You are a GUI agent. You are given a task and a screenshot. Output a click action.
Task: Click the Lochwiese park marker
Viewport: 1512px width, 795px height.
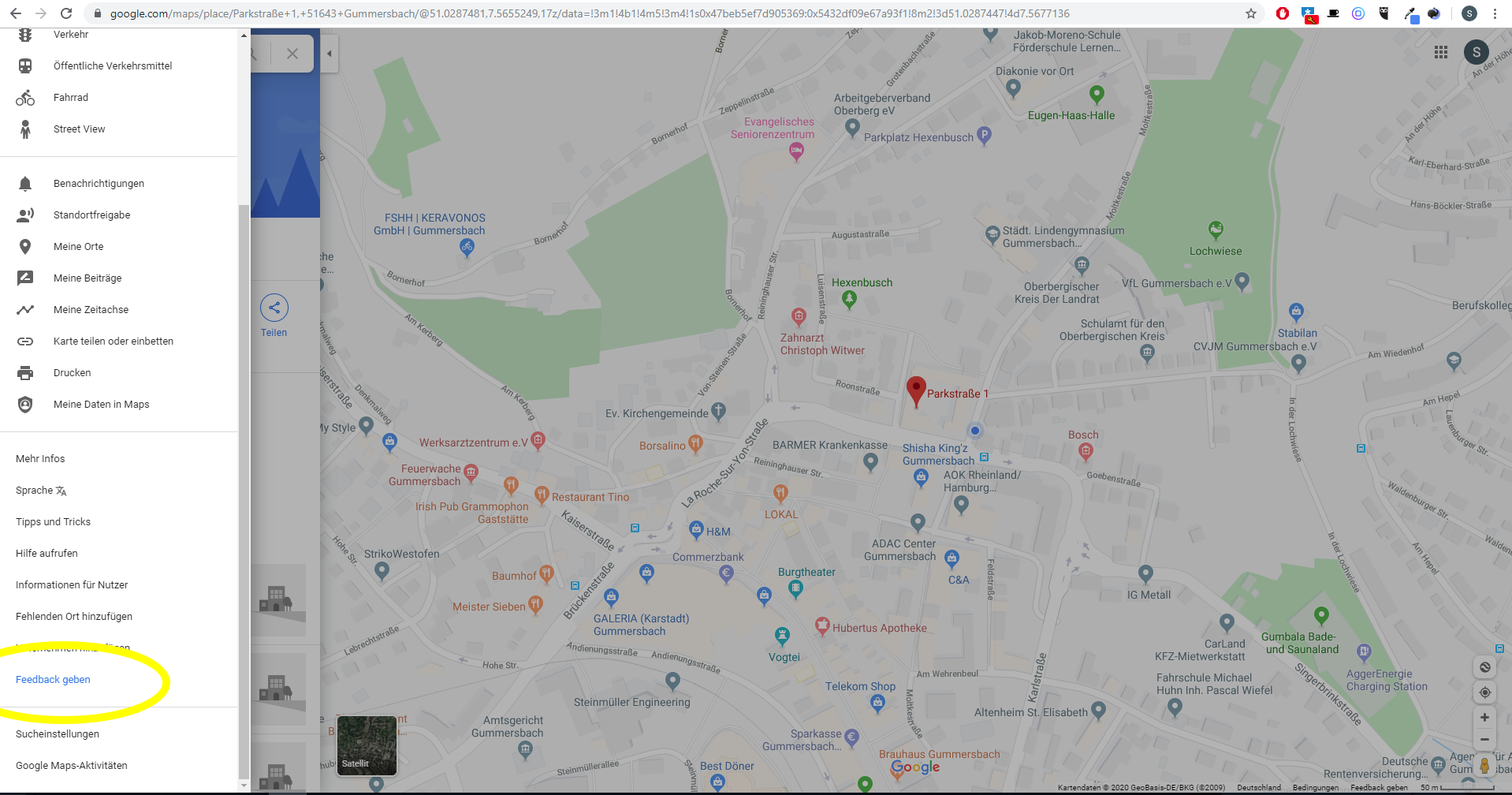[x=1216, y=230]
